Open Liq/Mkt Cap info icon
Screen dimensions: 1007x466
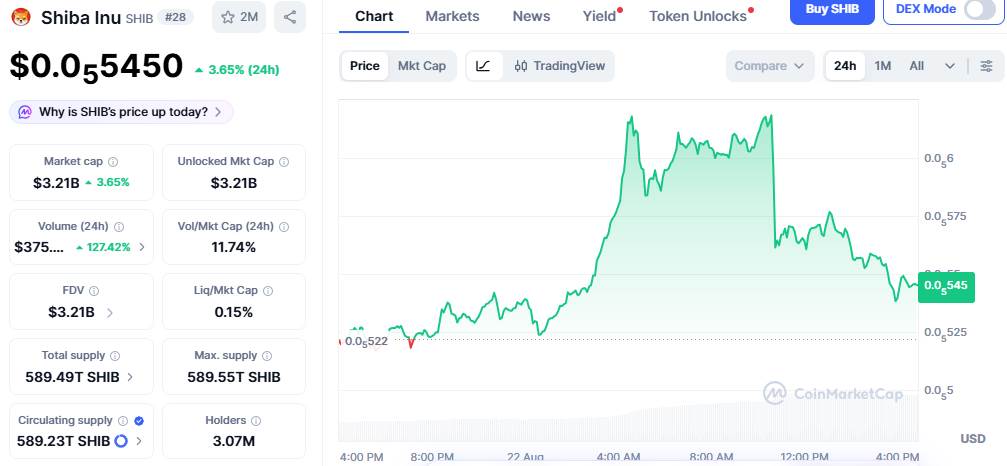(268, 291)
